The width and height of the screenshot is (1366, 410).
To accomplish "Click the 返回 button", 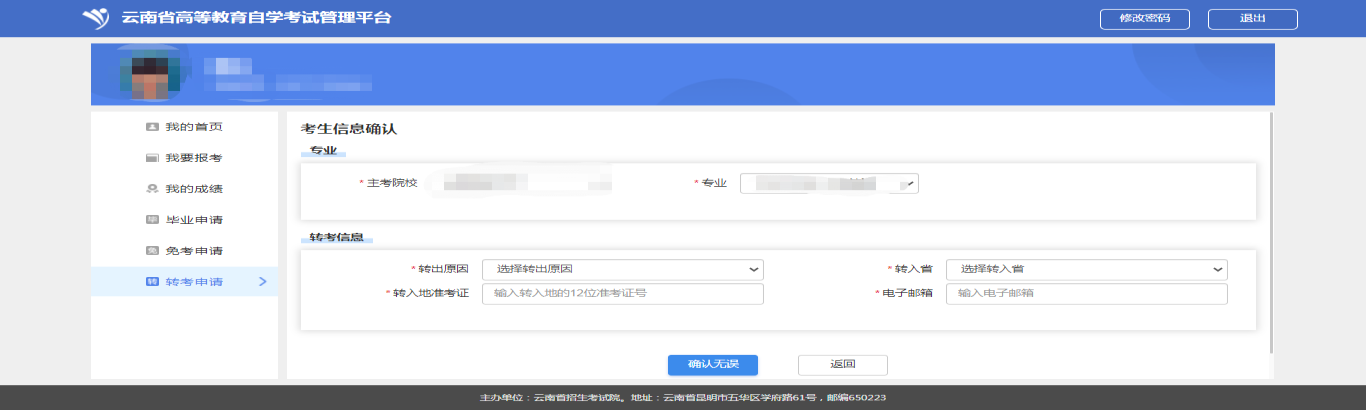I will 842,364.
